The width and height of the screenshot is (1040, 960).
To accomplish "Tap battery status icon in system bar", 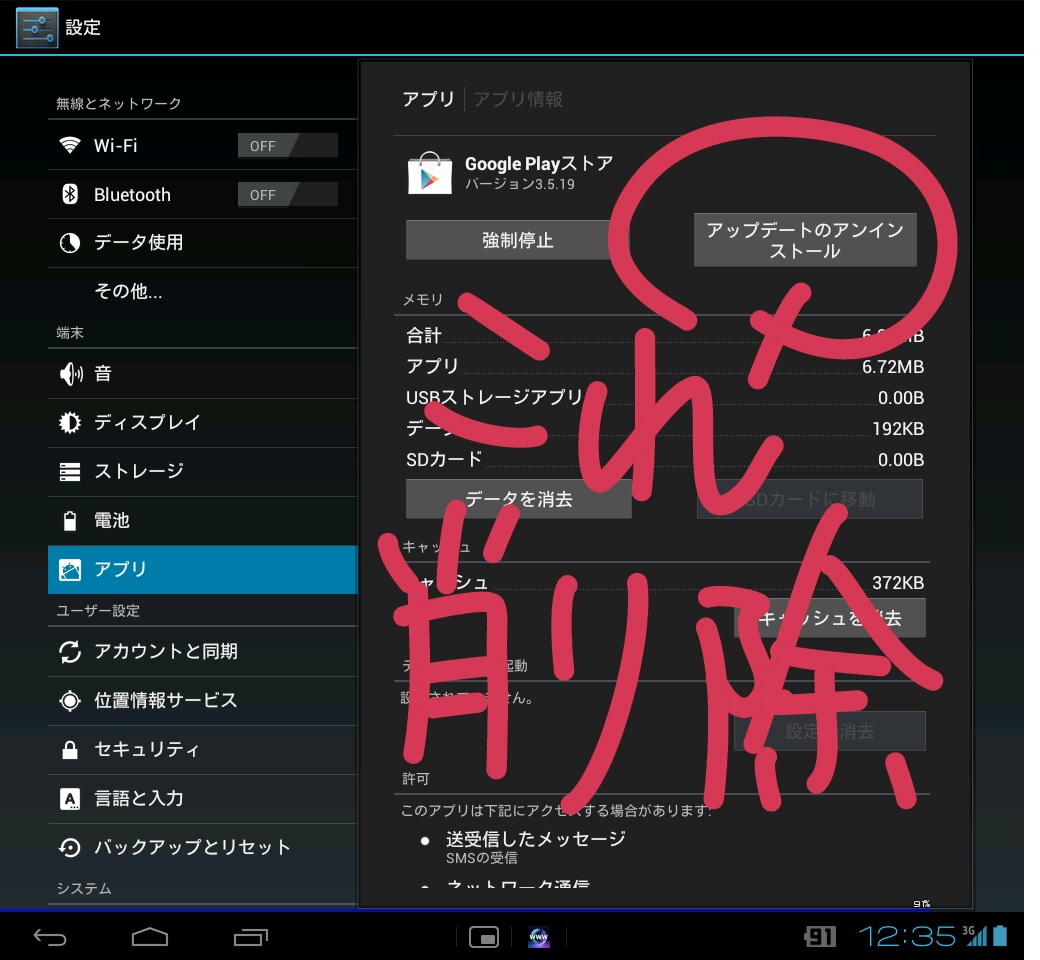I will pyautogui.click(x=1000, y=936).
